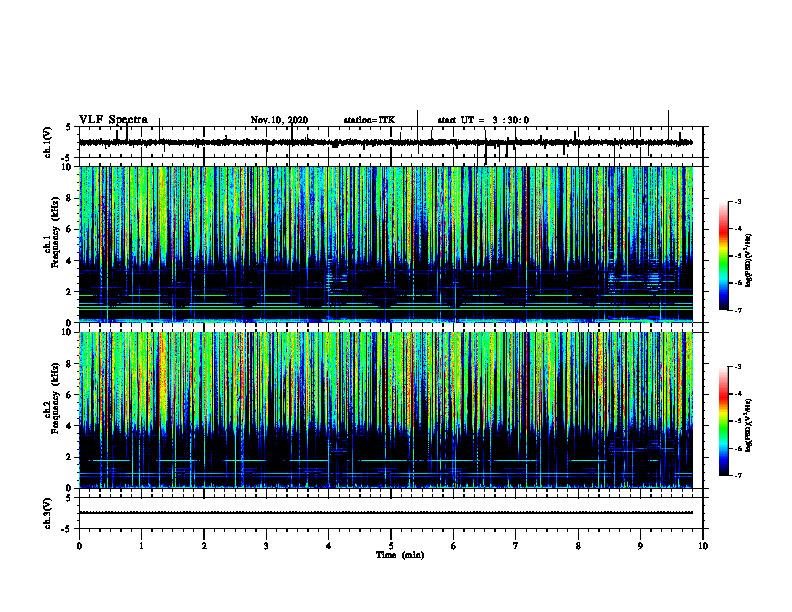Image resolution: width=792 pixels, height=612 pixels.
Task: Click time axis tick label 10
Action: click(703, 546)
